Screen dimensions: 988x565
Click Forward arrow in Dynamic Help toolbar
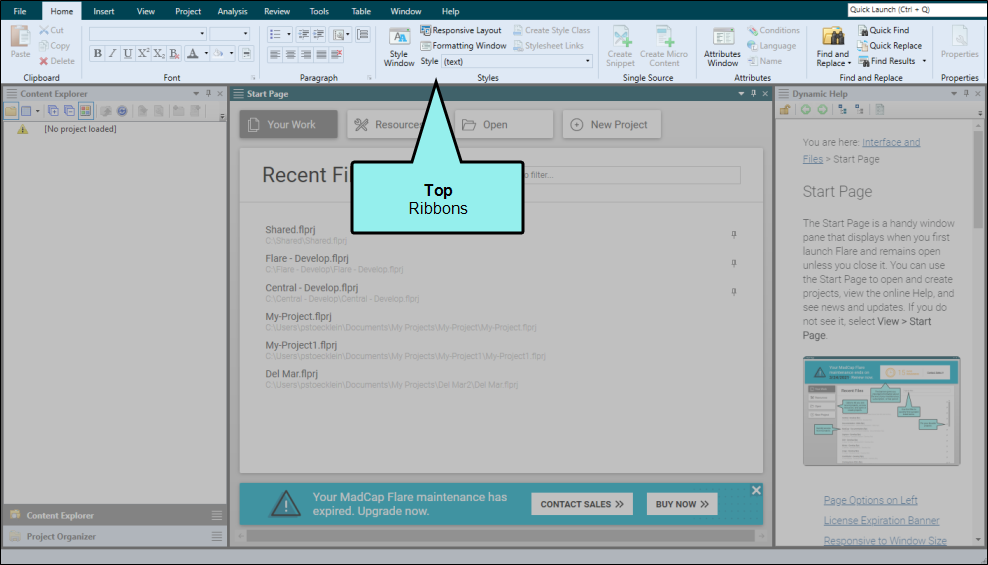(x=822, y=110)
